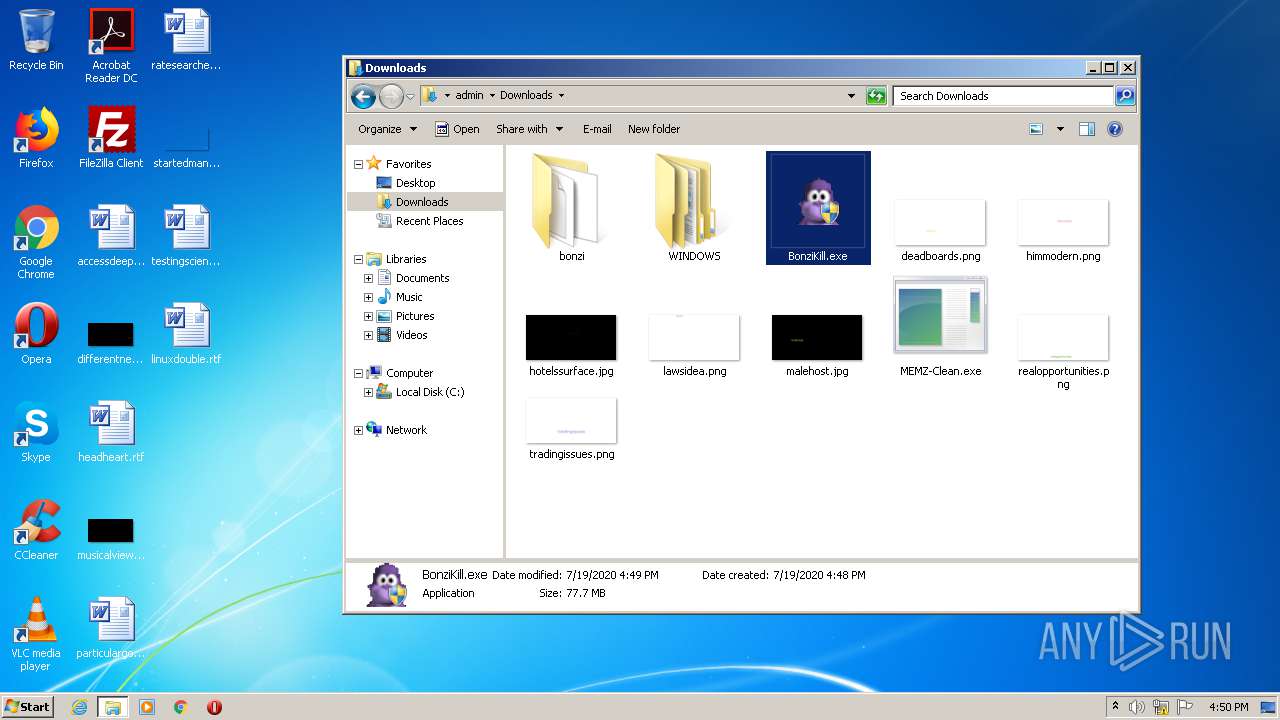Viewport: 1280px width, 720px height.
Task: Select the hotelssurface.jpg thumbnail
Action: click(571, 337)
